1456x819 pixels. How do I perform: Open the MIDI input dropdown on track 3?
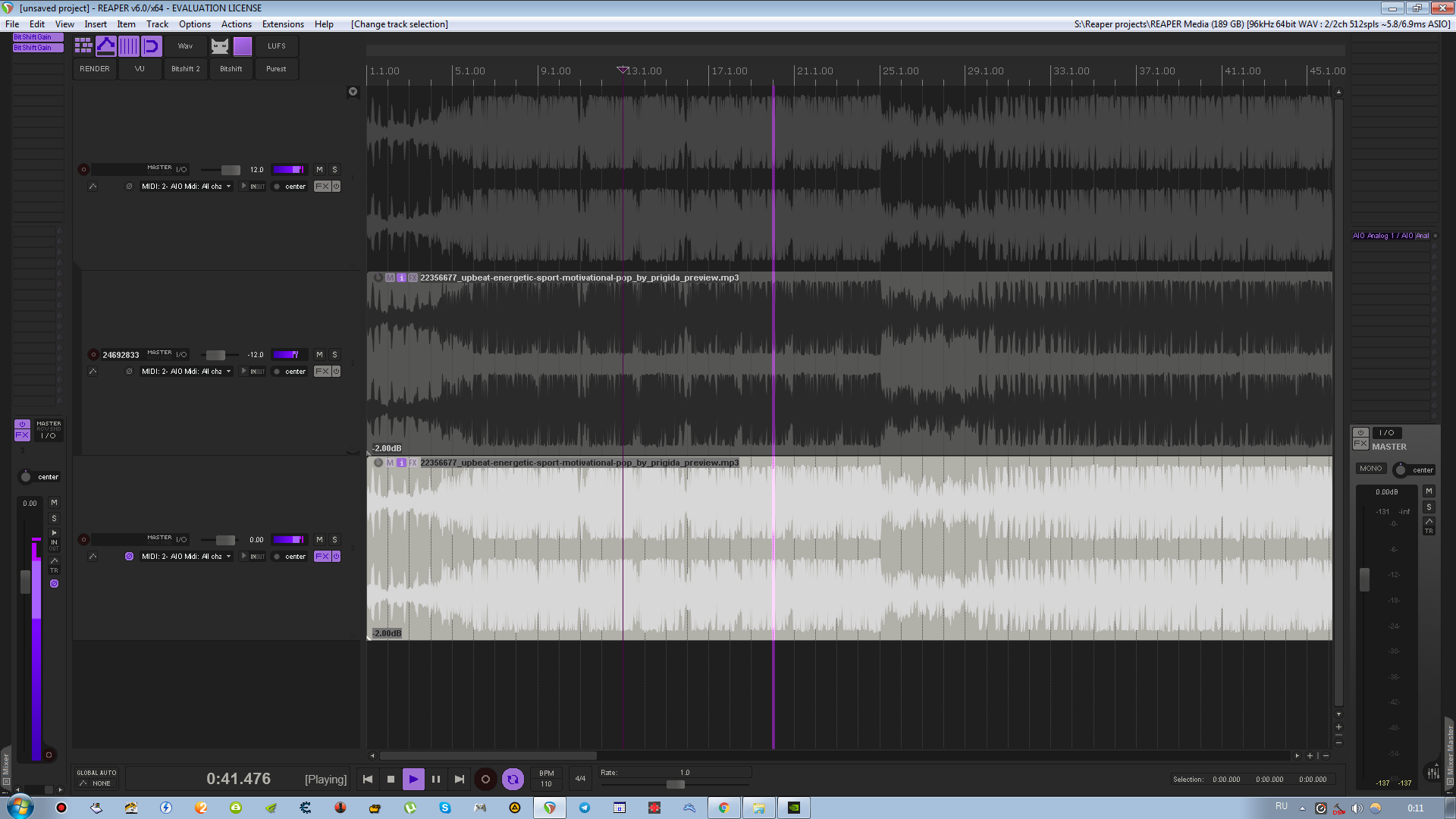tap(186, 557)
